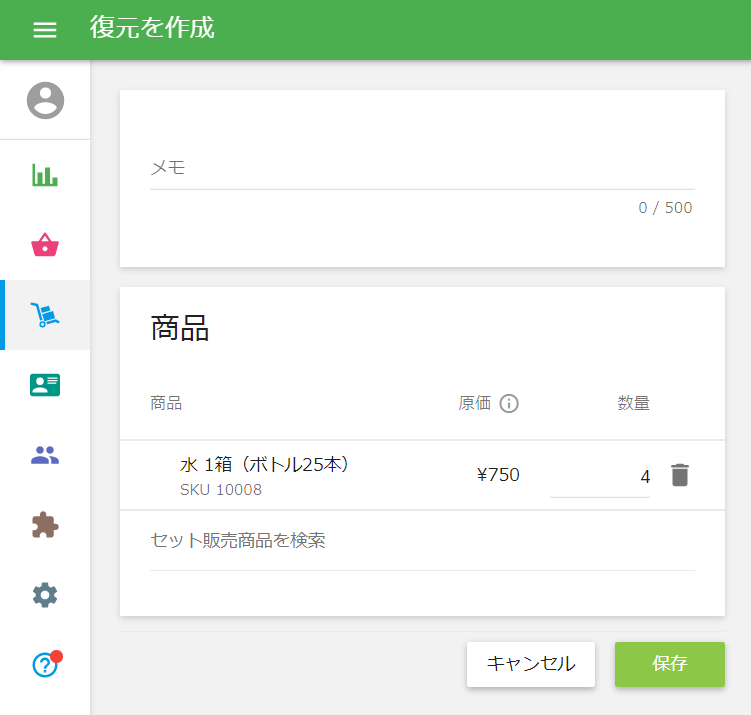Open the hamburger navigation menu
751x715 pixels.
(x=45, y=30)
